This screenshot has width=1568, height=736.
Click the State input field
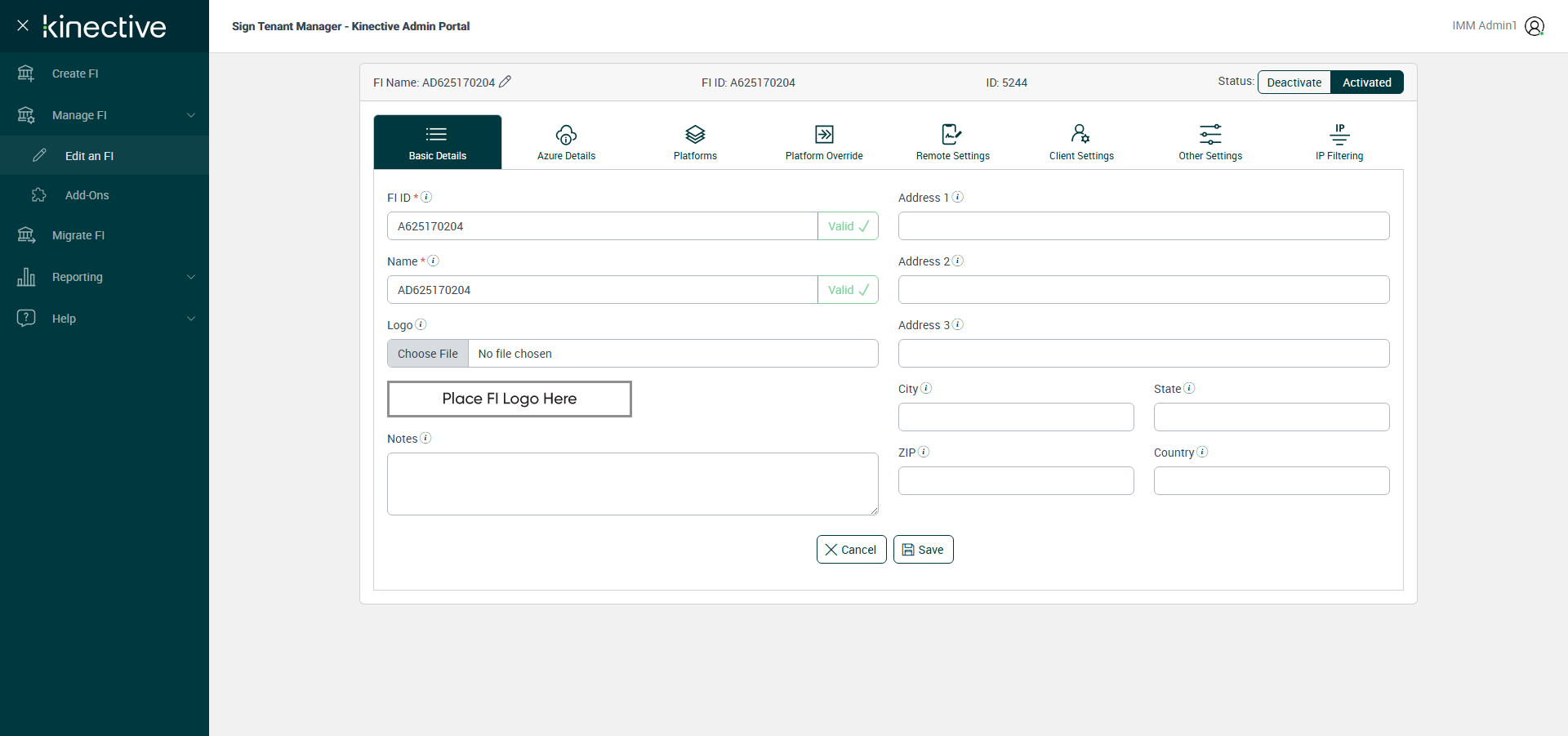click(1272, 417)
